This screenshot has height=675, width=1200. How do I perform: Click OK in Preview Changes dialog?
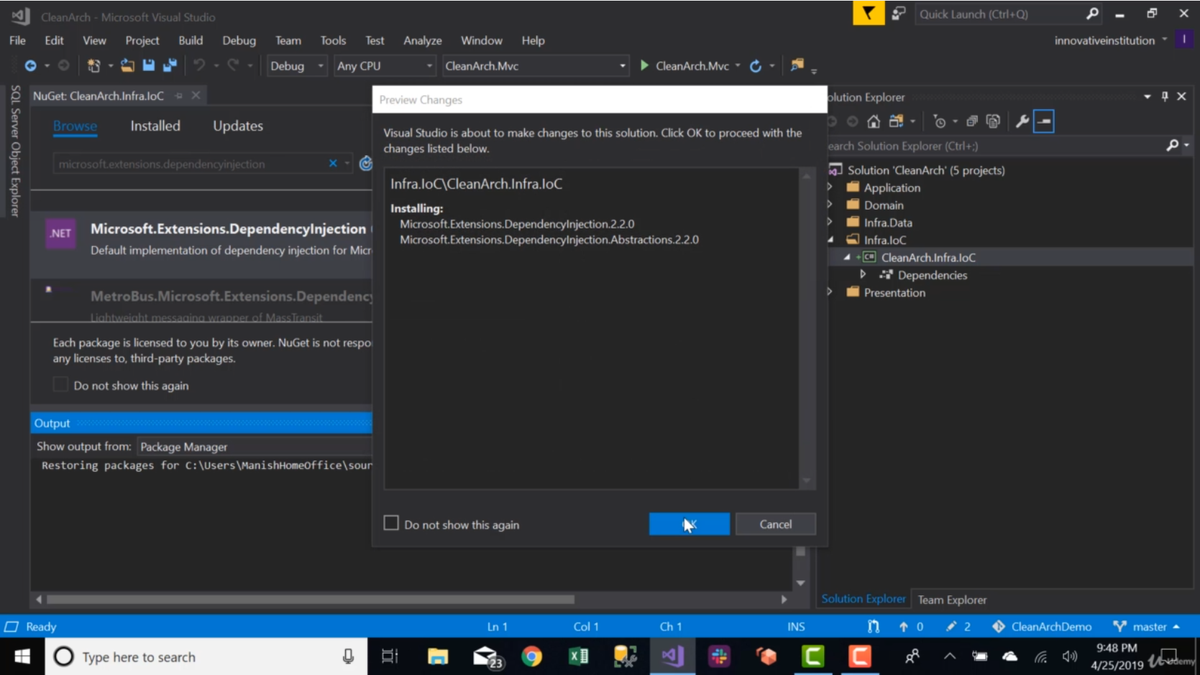689,524
